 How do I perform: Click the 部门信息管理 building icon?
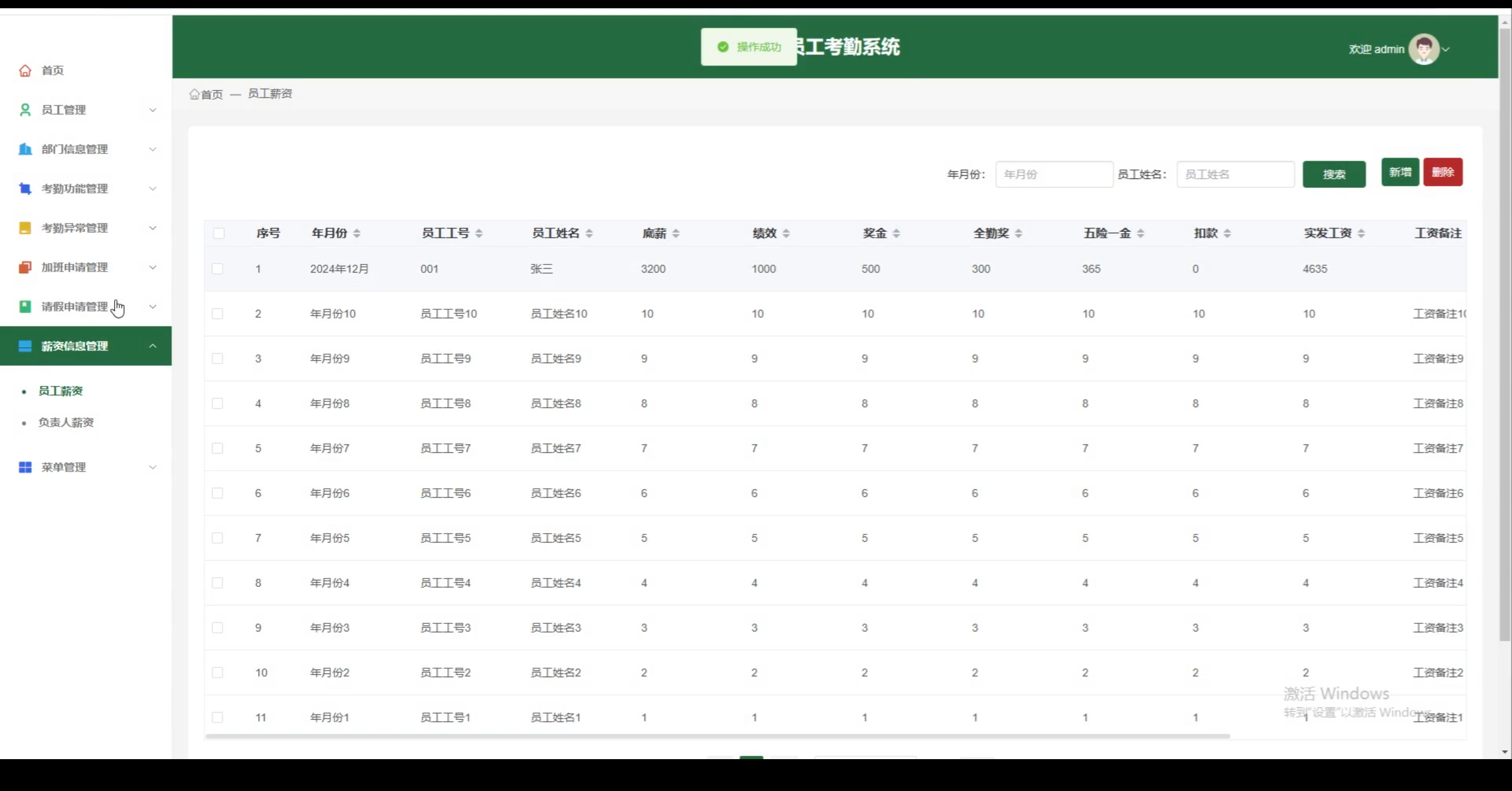(x=25, y=149)
